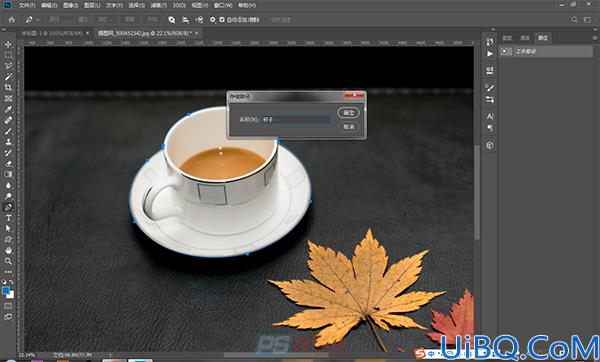Image resolution: width=600 pixels, height=362 pixels.
Task: Select the Gradient tool
Action: pos(8,174)
